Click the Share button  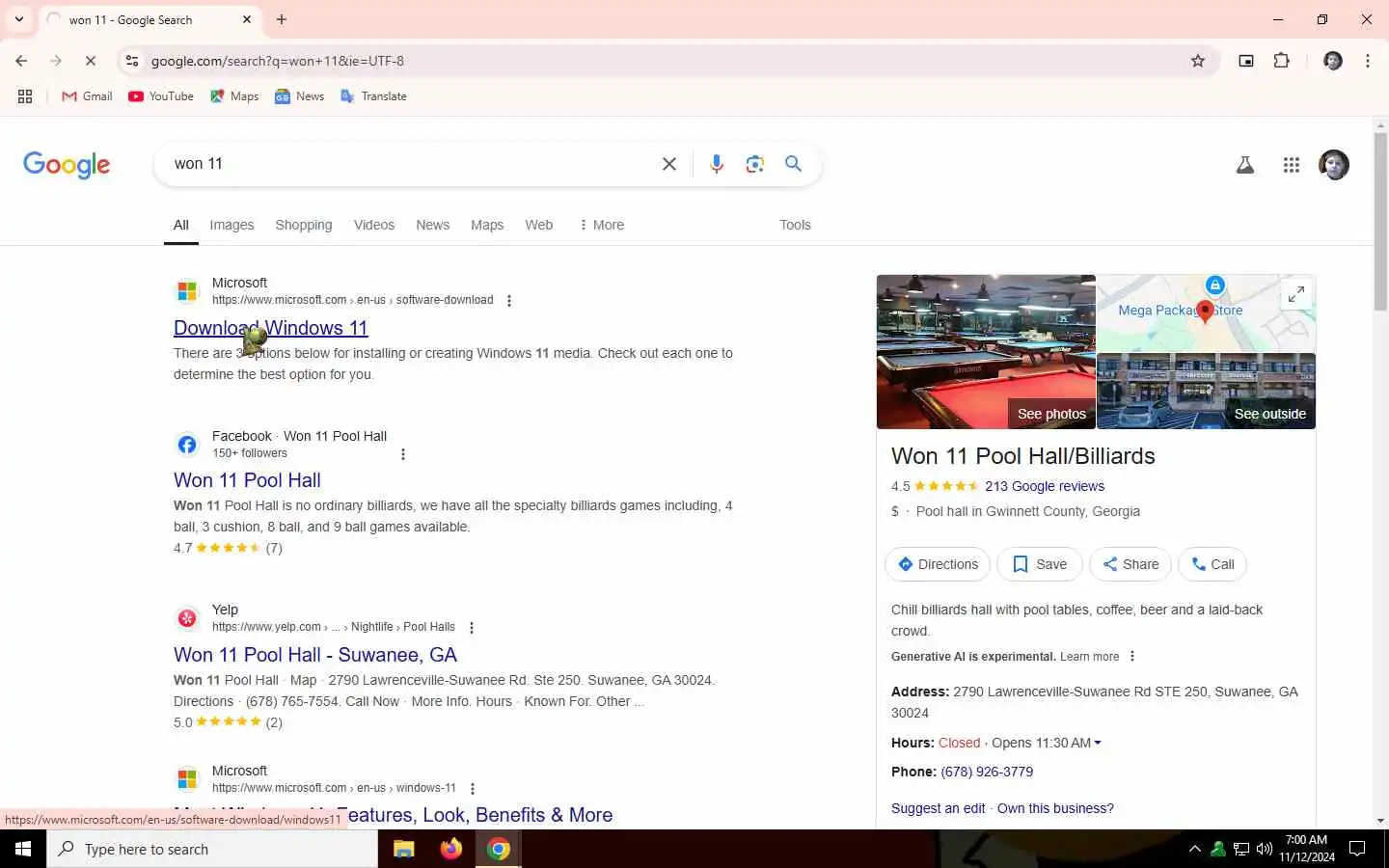click(1130, 564)
